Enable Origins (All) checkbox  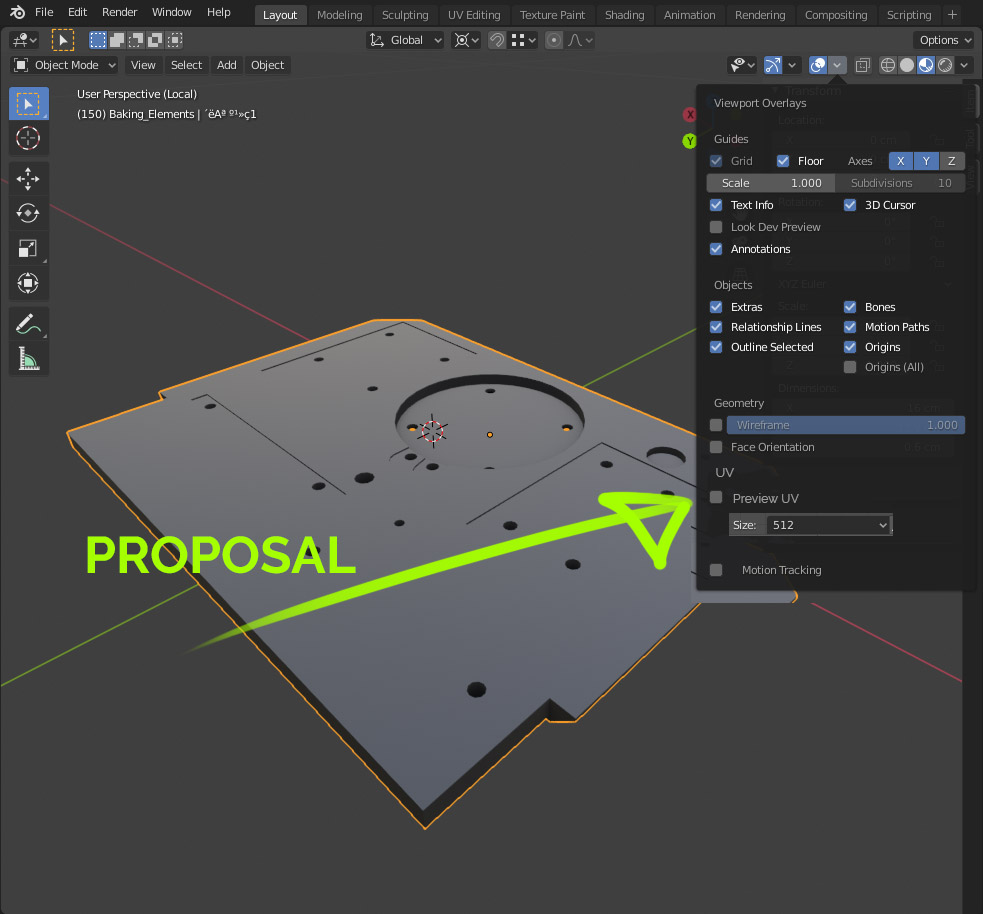click(x=850, y=367)
